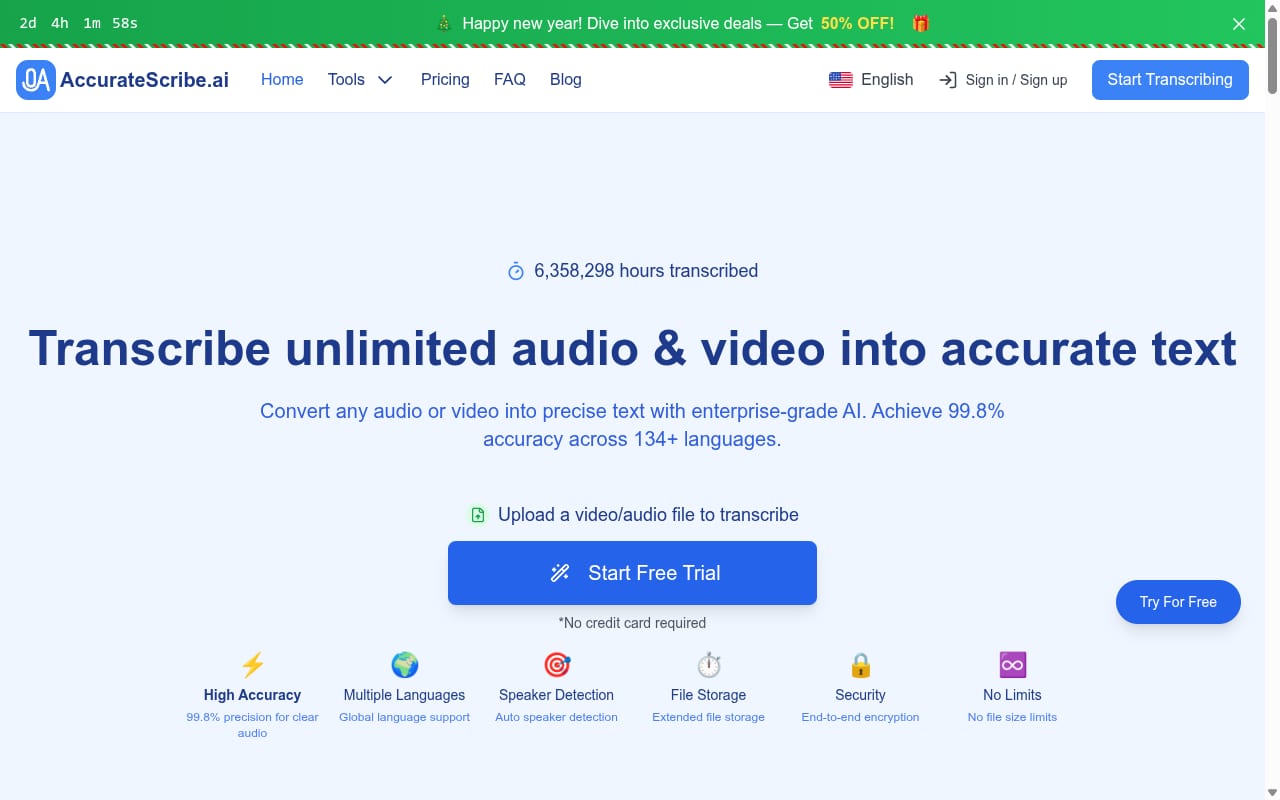Click the sign-in arrow icon
1280x800 pixels.
[948, 80]
